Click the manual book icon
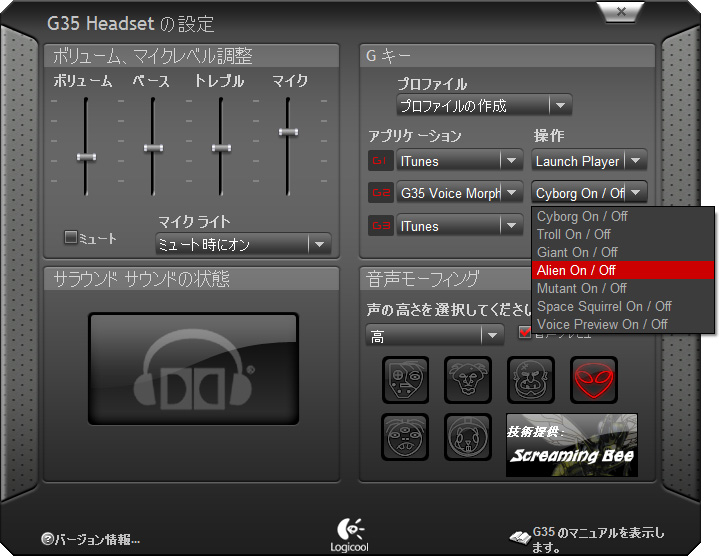Viewport: 719px width, 556px height. click(x=520, y=537)
